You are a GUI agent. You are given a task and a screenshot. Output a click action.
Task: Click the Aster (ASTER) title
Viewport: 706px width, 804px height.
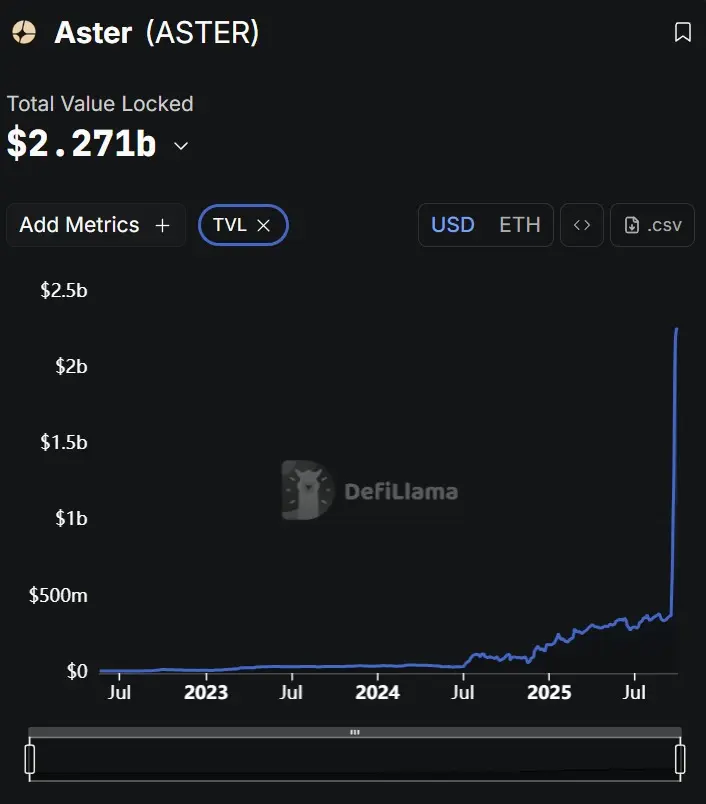[157, 33]
